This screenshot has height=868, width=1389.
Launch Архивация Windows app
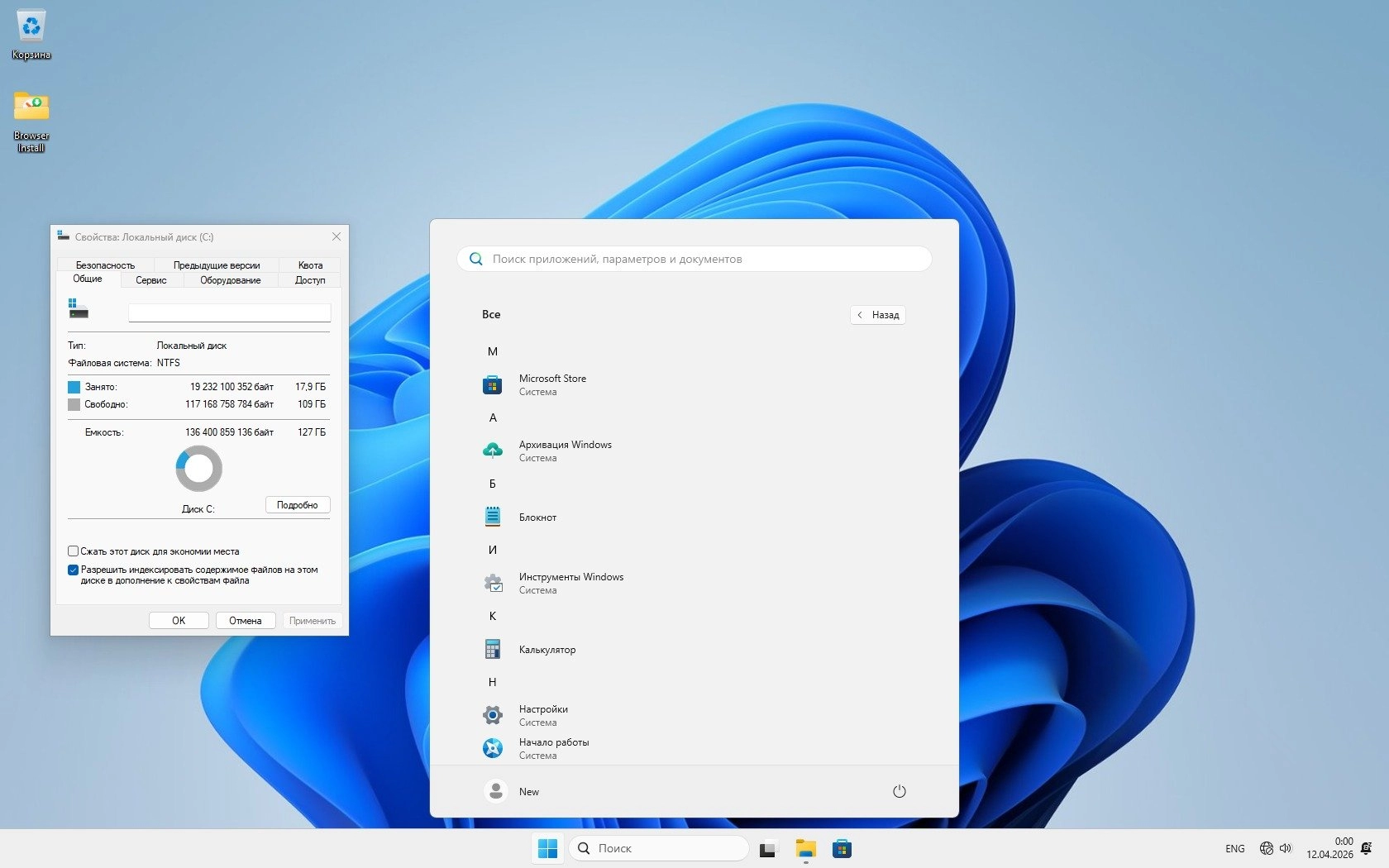click(x=565, y=451)
